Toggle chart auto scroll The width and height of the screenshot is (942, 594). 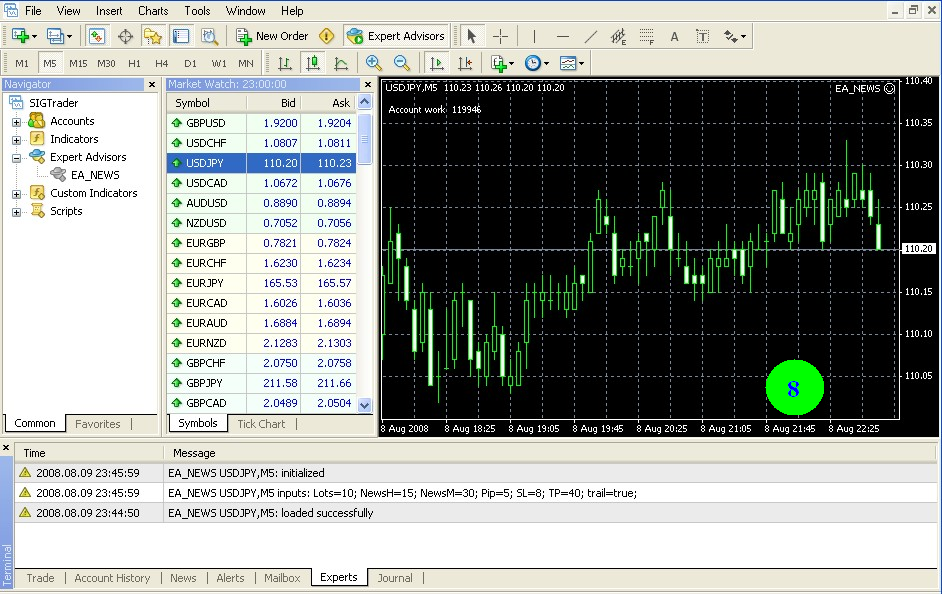click(x=437, y=63)
